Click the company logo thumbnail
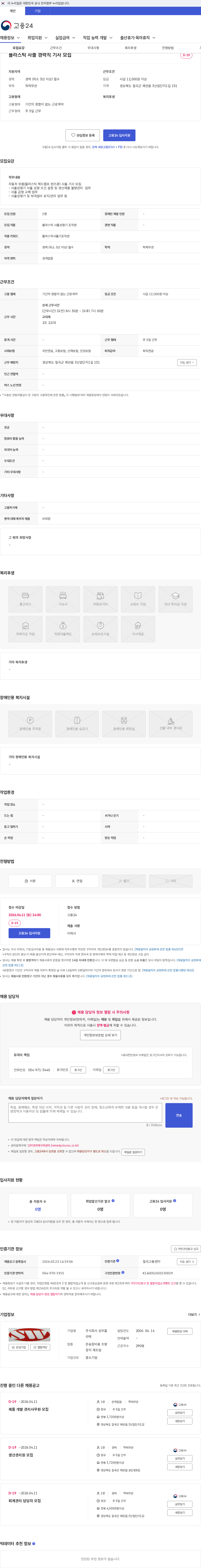This screenshot has width=201, height=1568. click(29, 1335)
